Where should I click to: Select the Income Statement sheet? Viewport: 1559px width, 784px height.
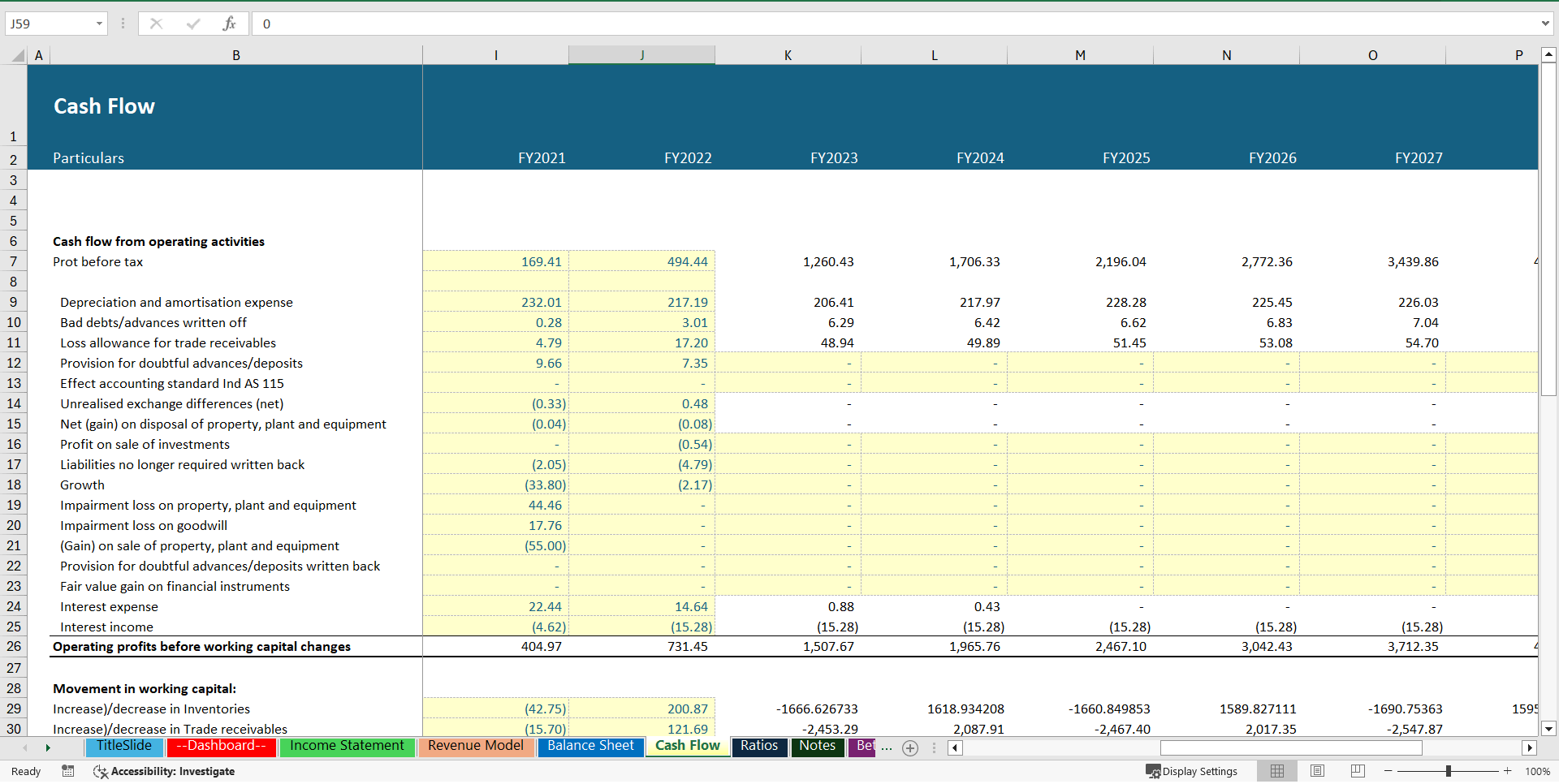[x=348, y=746]
